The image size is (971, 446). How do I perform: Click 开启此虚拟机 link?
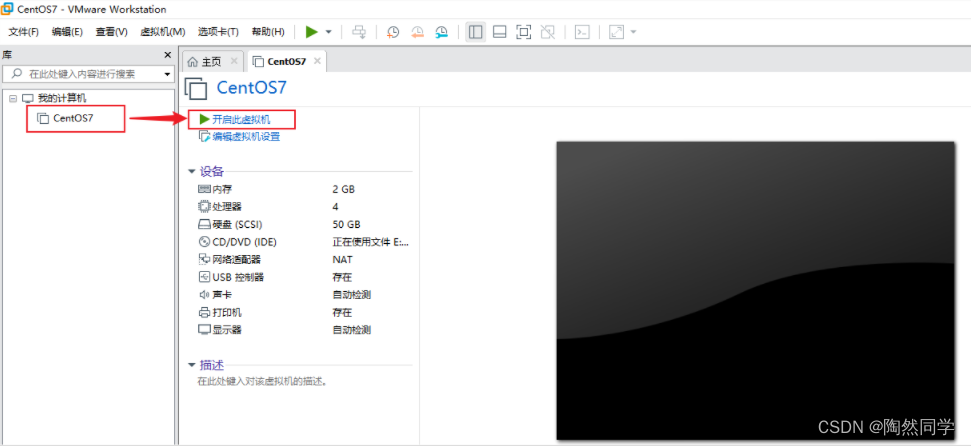pyautogui.click(x=241, y=120)
